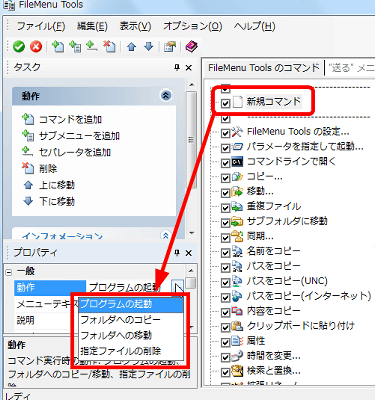This screenshot has height=400, width=375.
Task: Select 指定ファイルの削除 from dropdown list
Action: [131, 351]
